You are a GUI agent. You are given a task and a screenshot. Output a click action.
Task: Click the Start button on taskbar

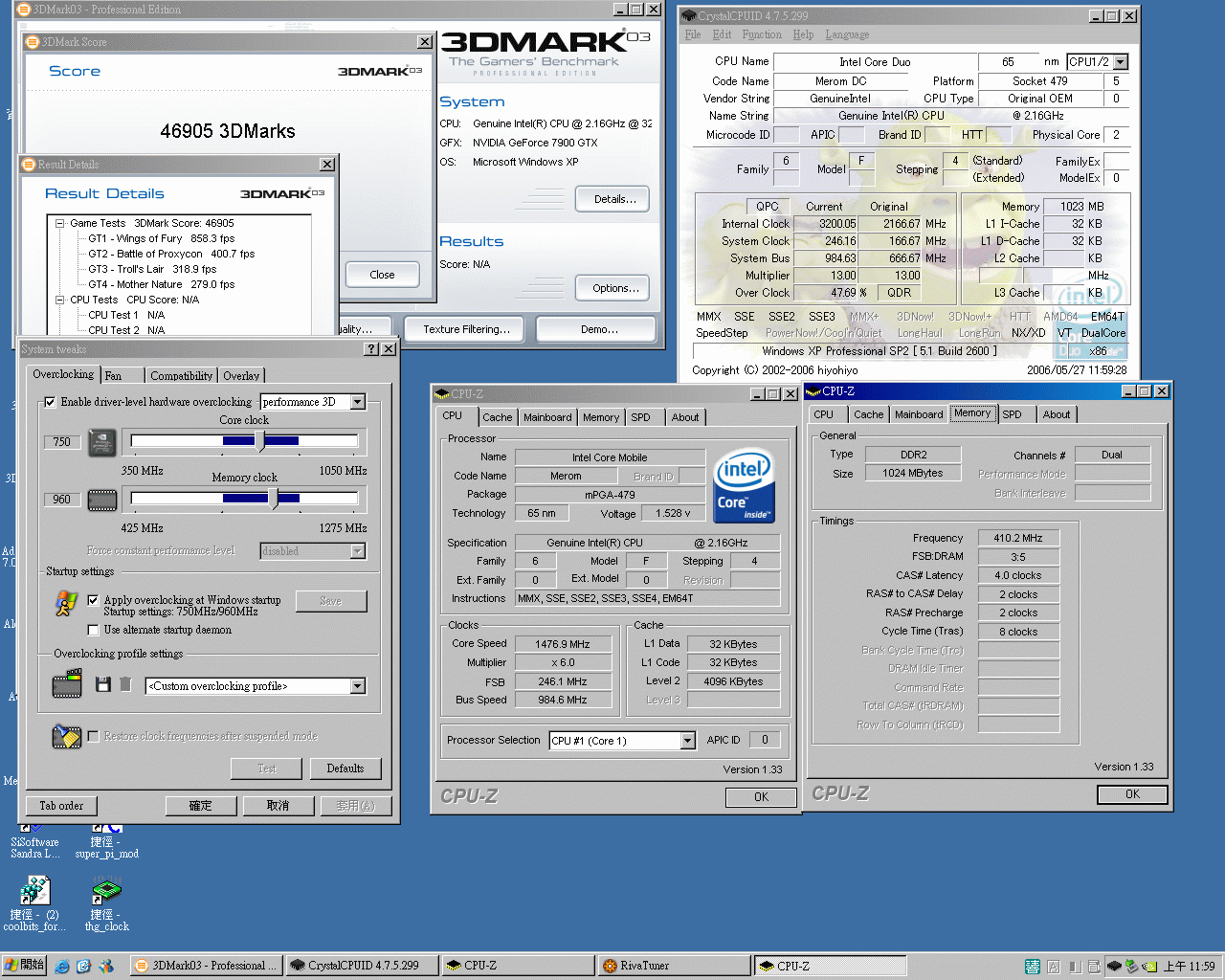coord(24,966)
